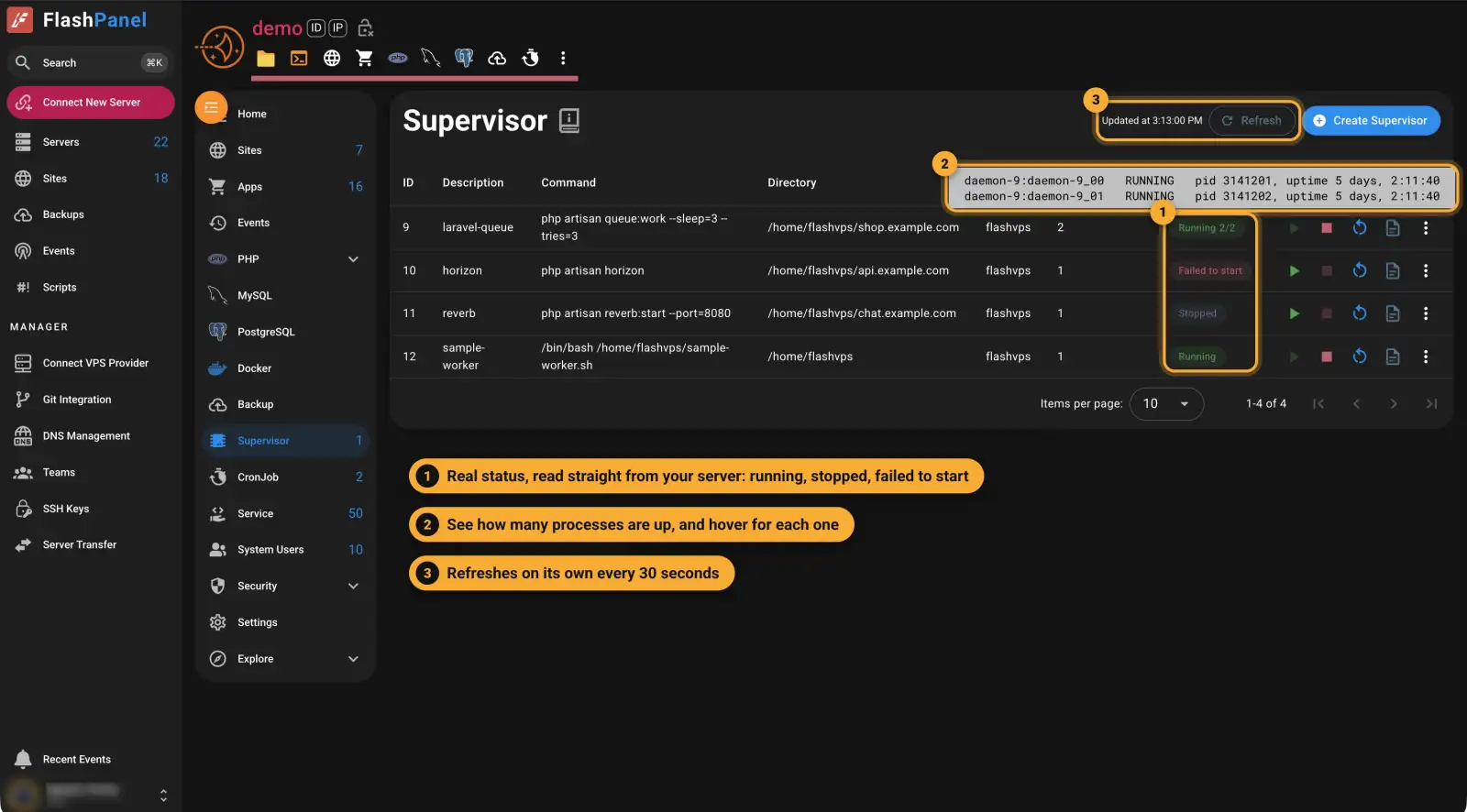
Task: Restart the sample-worker supervisor
Action: tap(1360, 357)
